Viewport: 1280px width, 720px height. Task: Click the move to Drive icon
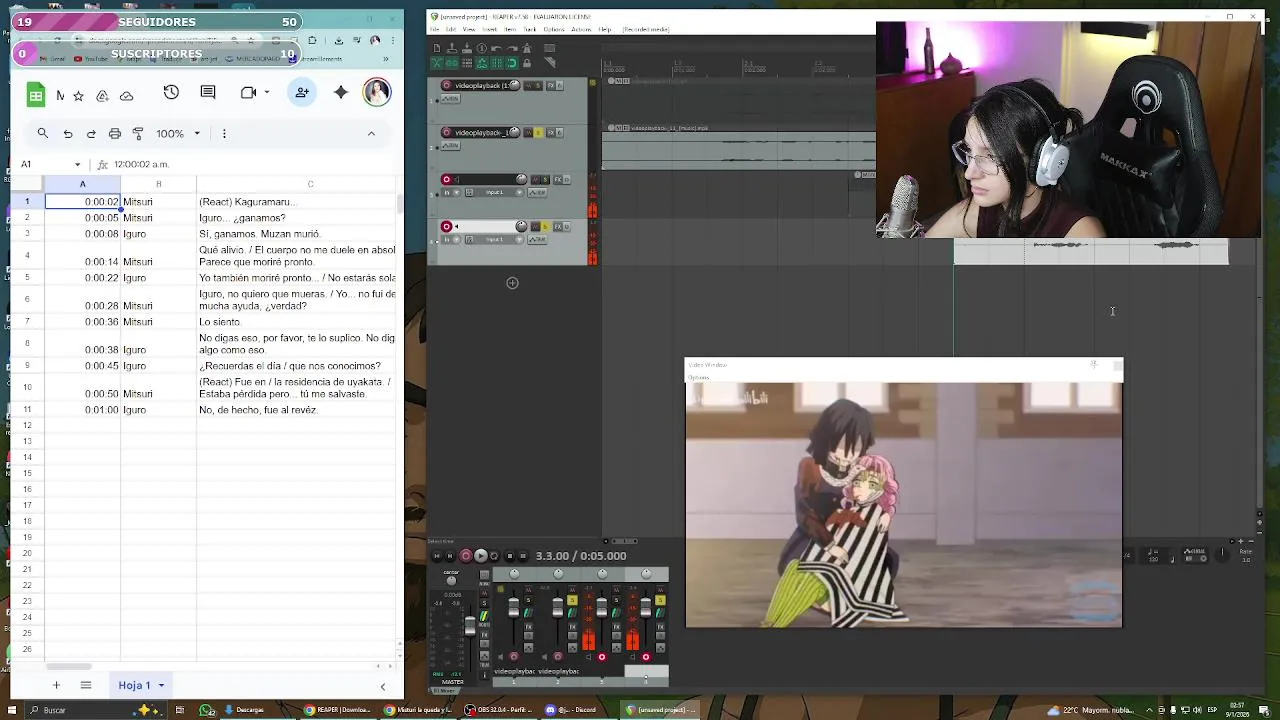[102, 96]
